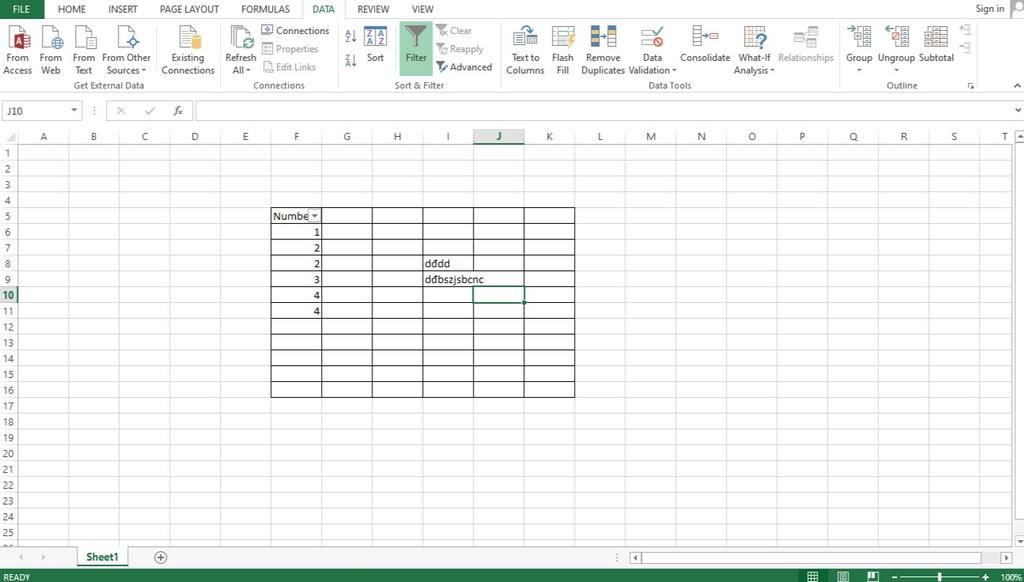
Task: Open Outline dialog launcher
Action: (x=971, y=86)
